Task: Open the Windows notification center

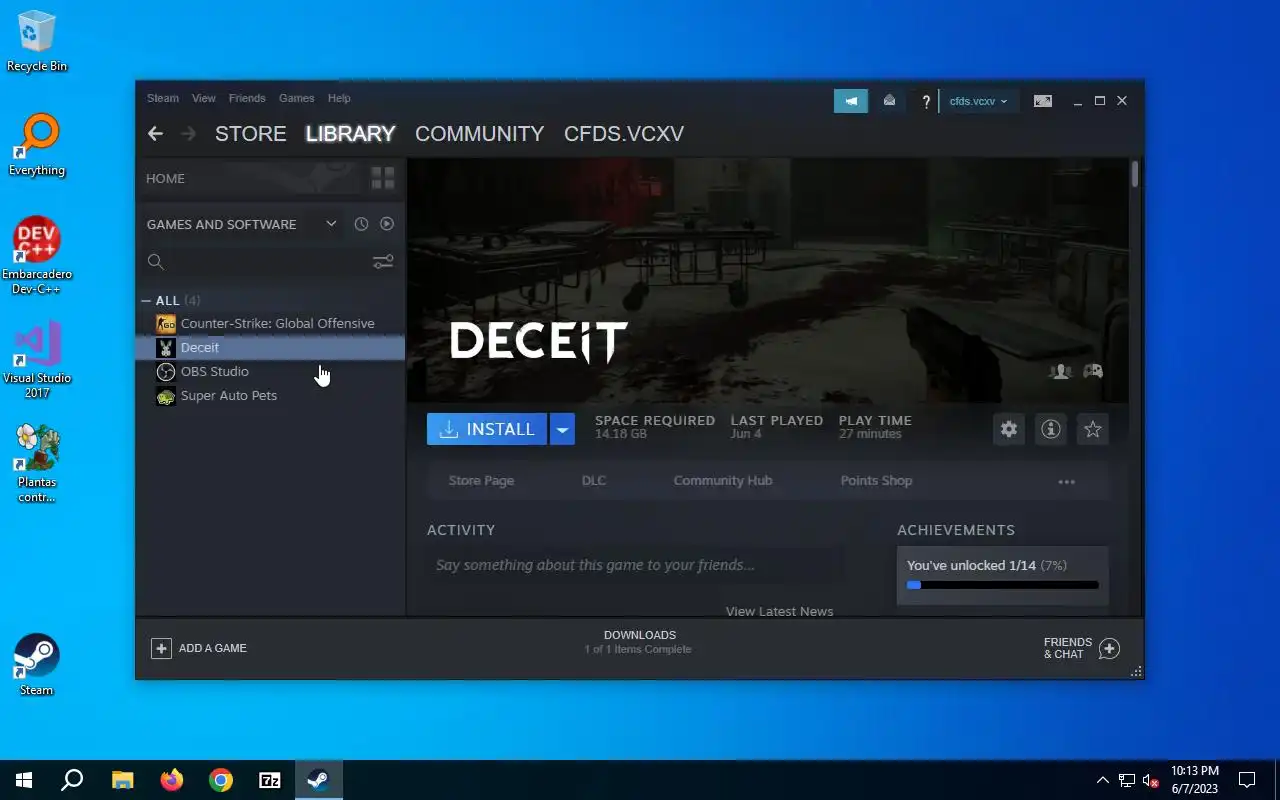Action: click(x=1247, y=780)
